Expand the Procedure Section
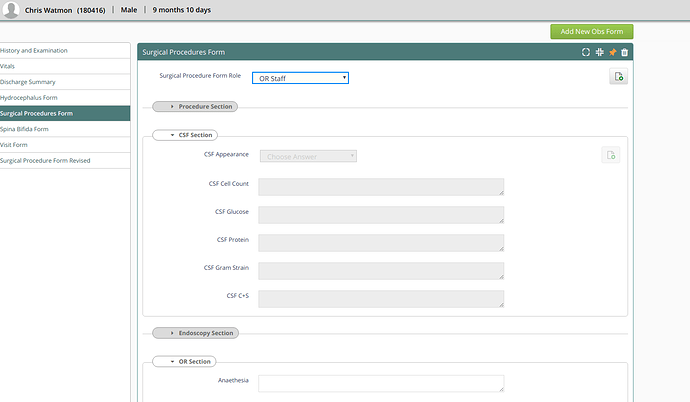 click(x=195, y=106)
